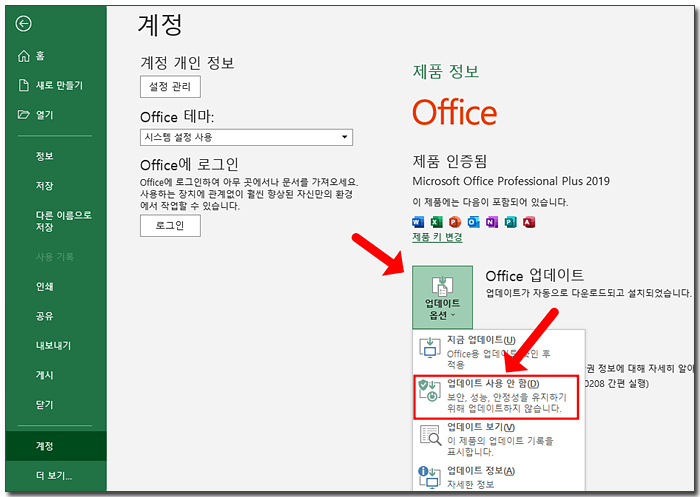The height and width of the screenshot is (497, 700).
Task: Open the Office 테마 dropdown
Action: point(246,137)
